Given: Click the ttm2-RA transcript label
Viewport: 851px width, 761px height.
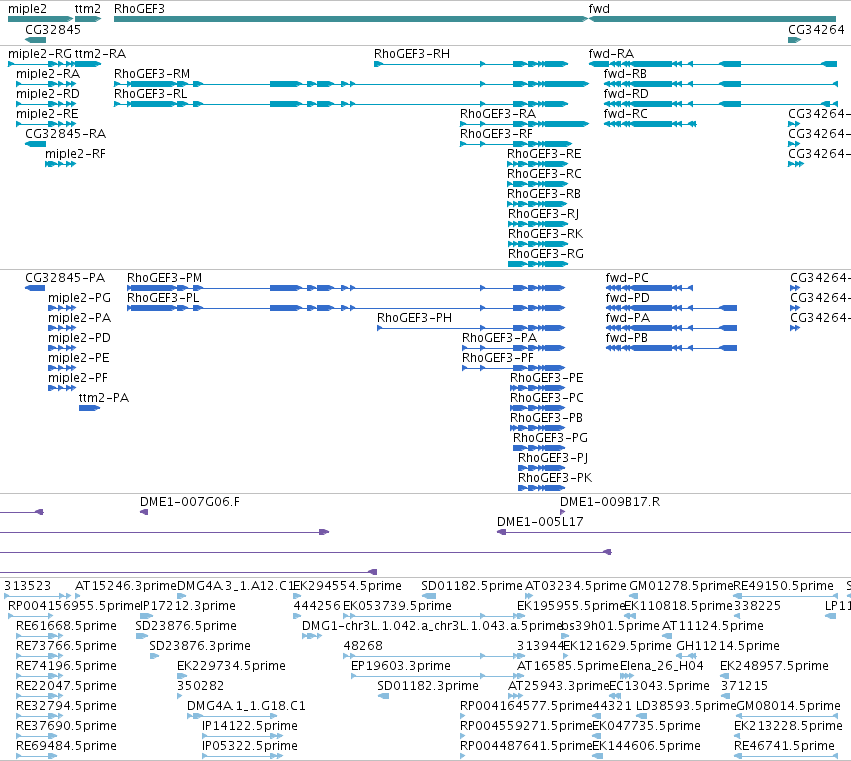Looking at the screenshot, I should click(100, 54).
